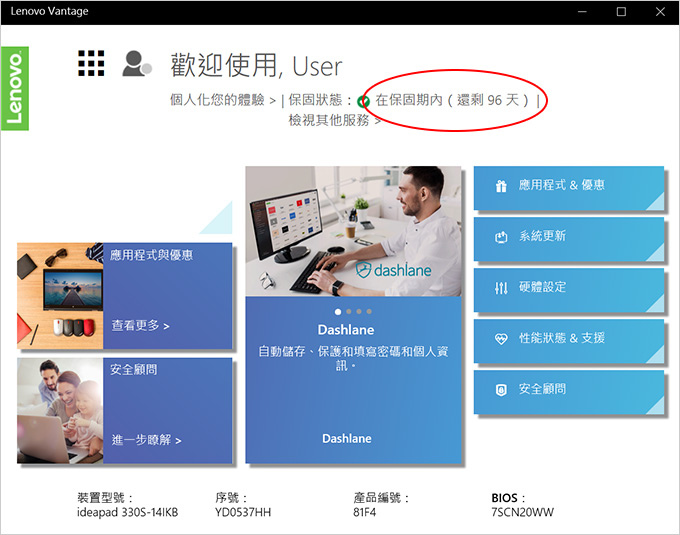Select the second carousel dot
This screenshot has width=680, height=535.
349,312
